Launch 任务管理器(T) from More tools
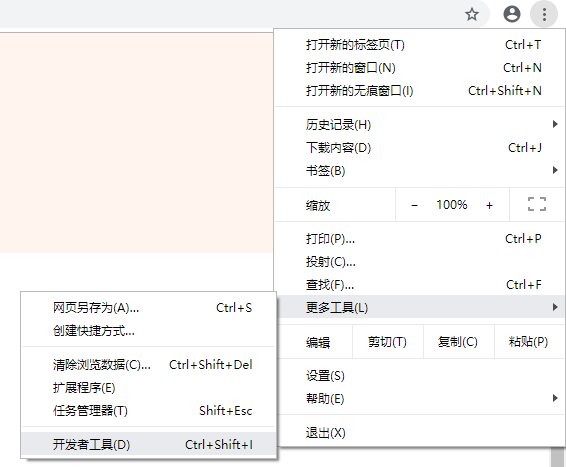Screen dimensions: 566x467 [x=148, y=410]
